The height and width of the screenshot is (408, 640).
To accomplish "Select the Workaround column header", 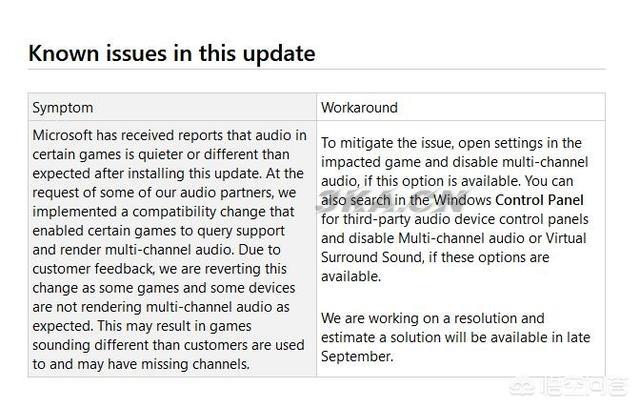I will pos(359,108).
